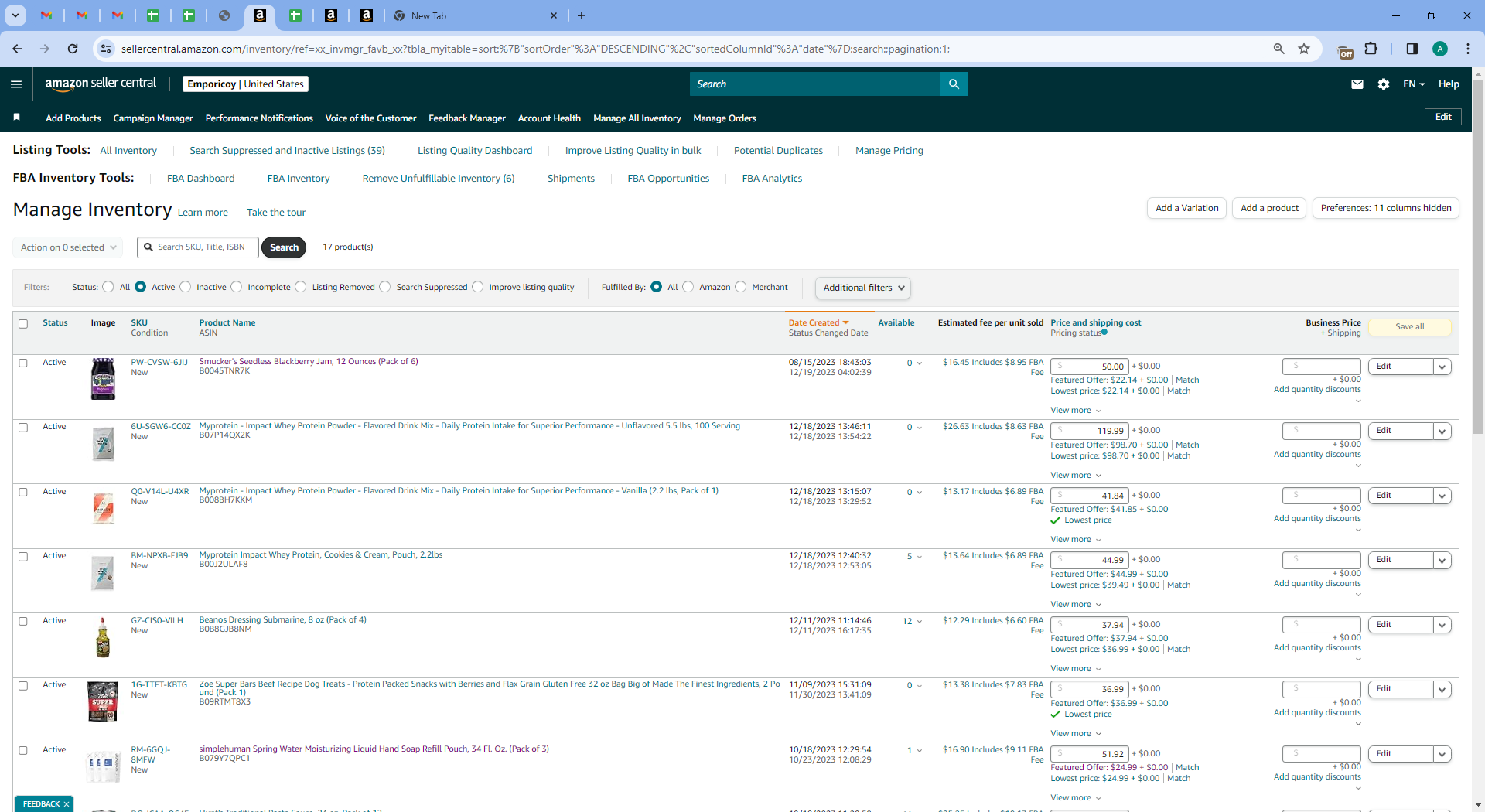This screenshot has width=1485, height=812.
Task: Open the tab search dropdown arrow
Action: point(15,15)
